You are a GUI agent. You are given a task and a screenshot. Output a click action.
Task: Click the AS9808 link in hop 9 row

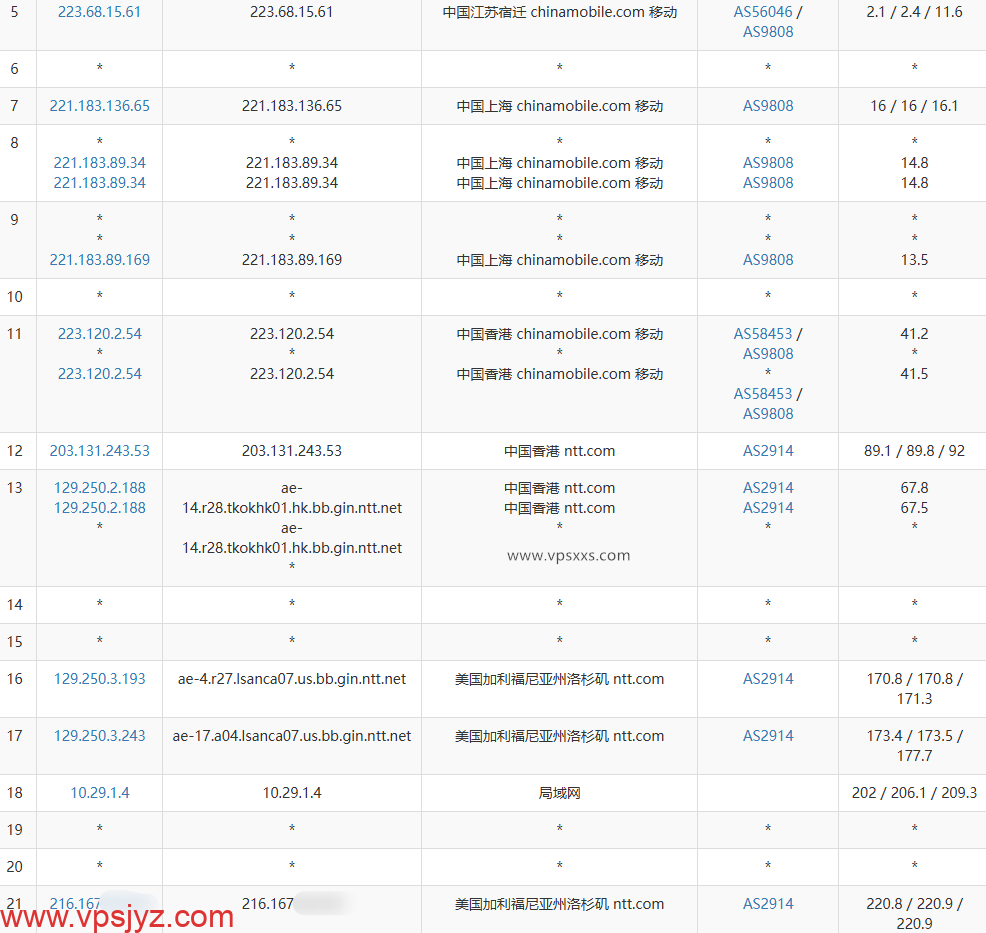tap(768, 260)
